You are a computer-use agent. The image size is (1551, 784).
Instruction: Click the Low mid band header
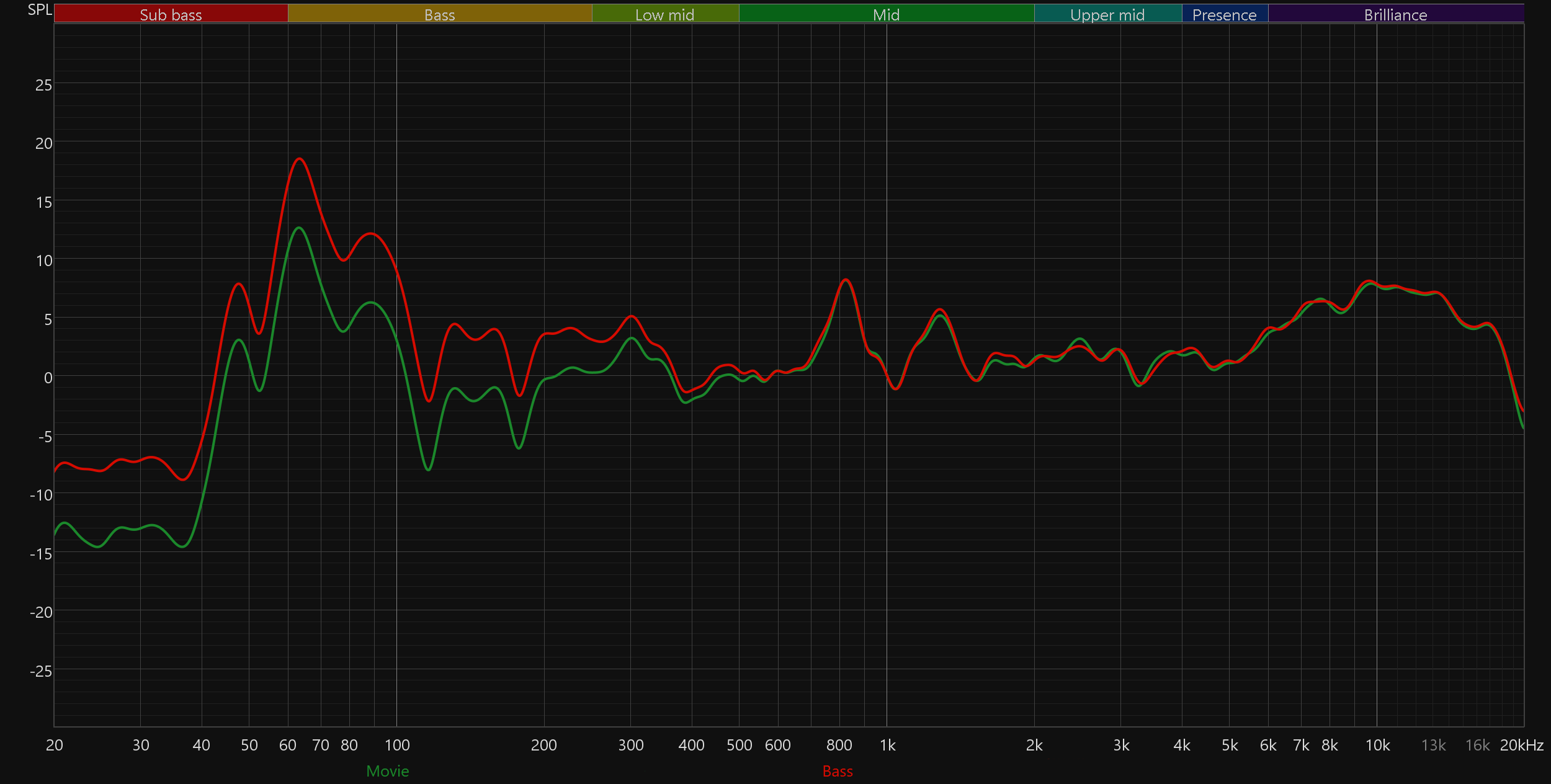664,14
